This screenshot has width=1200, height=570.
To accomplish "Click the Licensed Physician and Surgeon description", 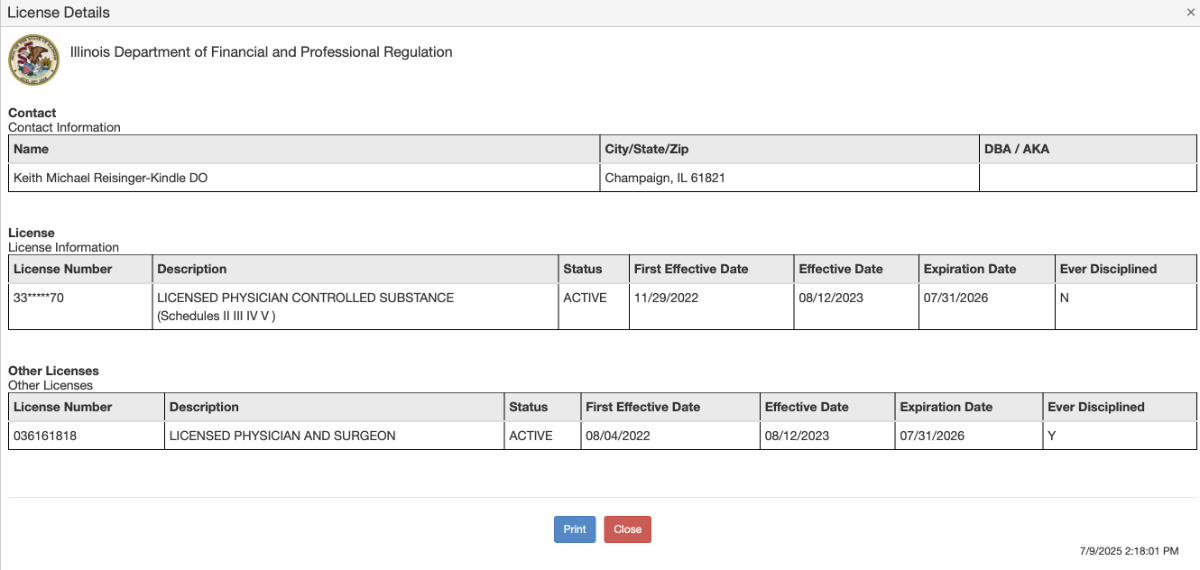I will [x=283, y=436].
